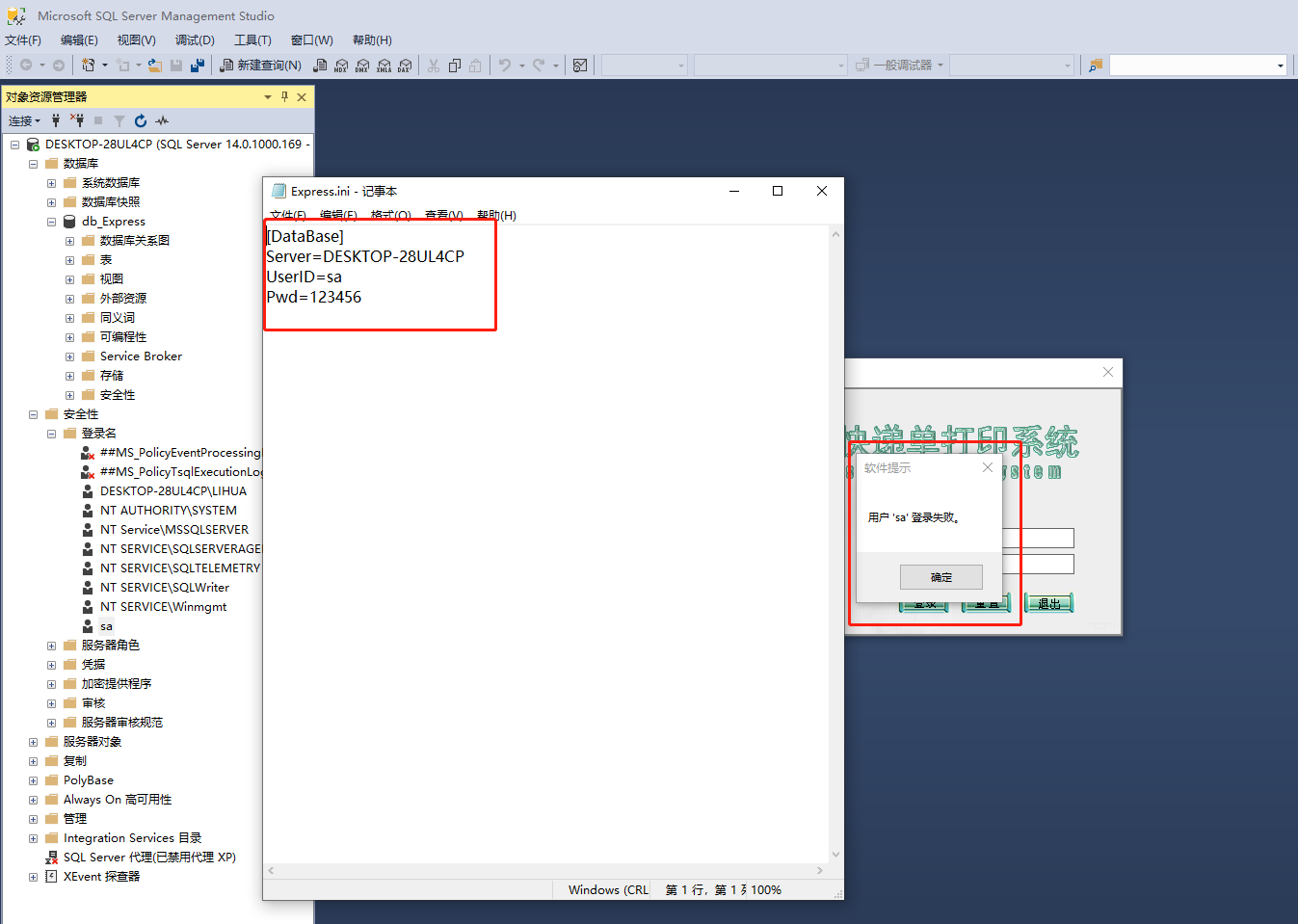Image resolution: width=1298 pixels, height=924 pixels.
Task: Click 确定 in the 软件提示 dialog
Action: click(941, 577)
